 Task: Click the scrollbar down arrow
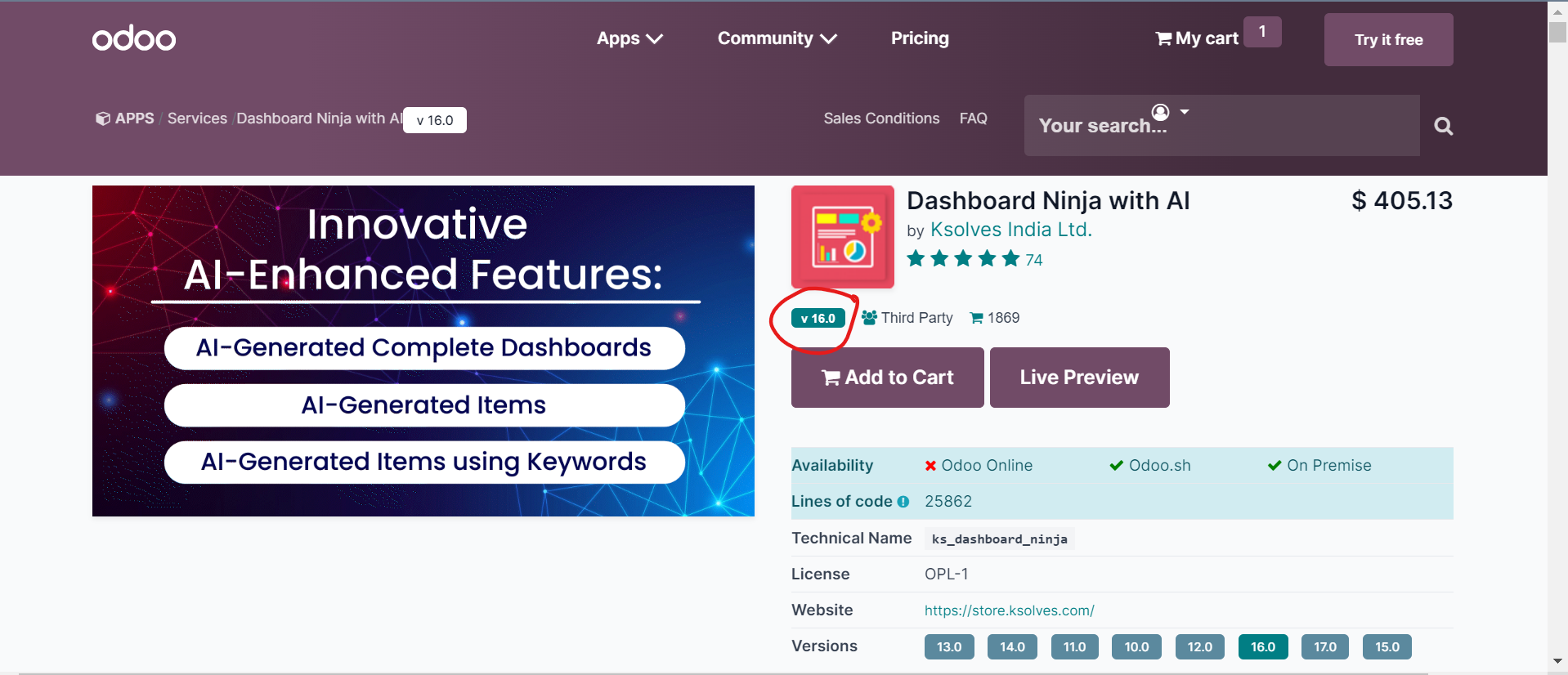pyautogui.click(x=1557, y=661)
